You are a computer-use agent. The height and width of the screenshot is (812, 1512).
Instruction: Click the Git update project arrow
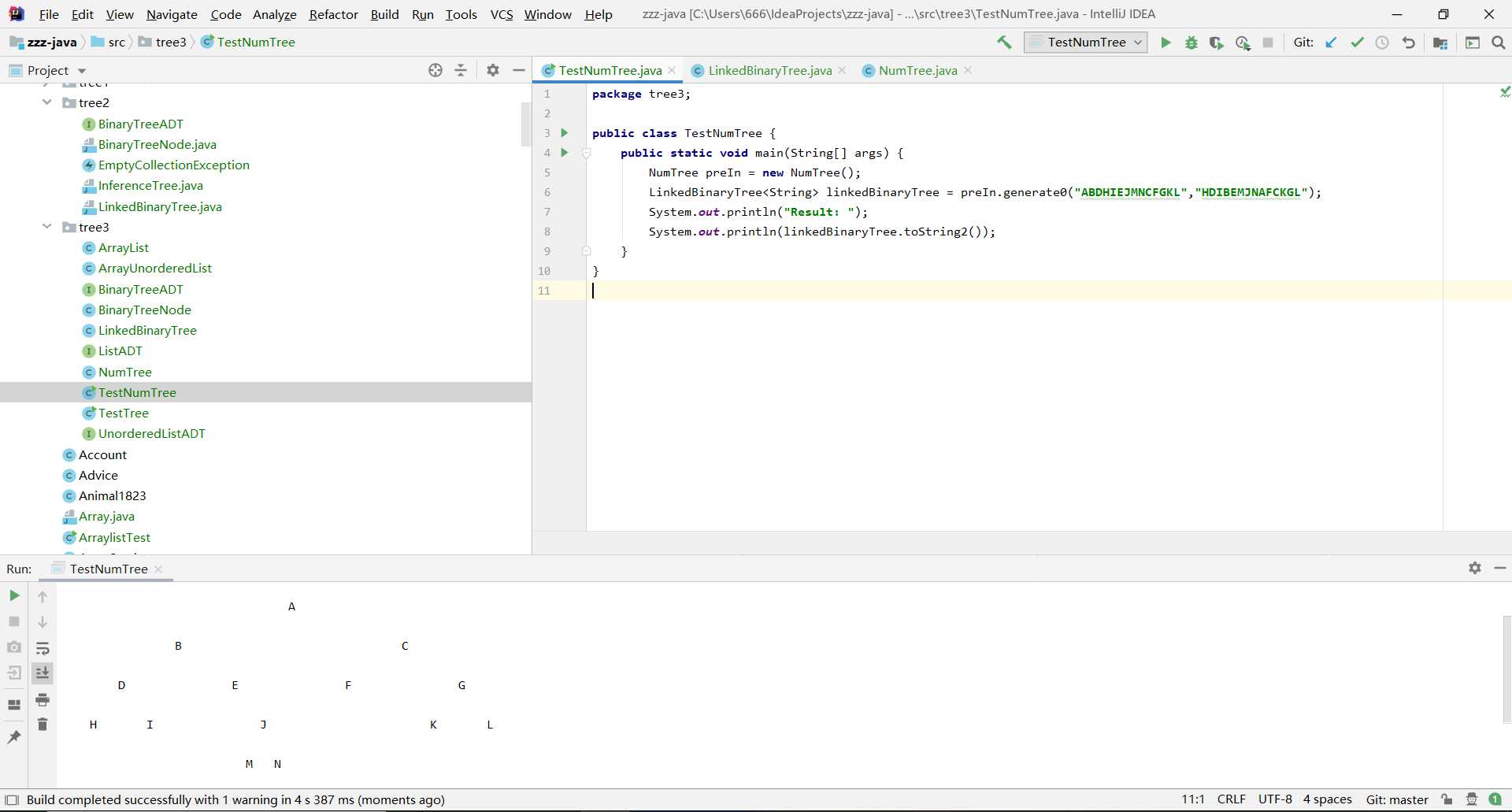(1331, 43)
